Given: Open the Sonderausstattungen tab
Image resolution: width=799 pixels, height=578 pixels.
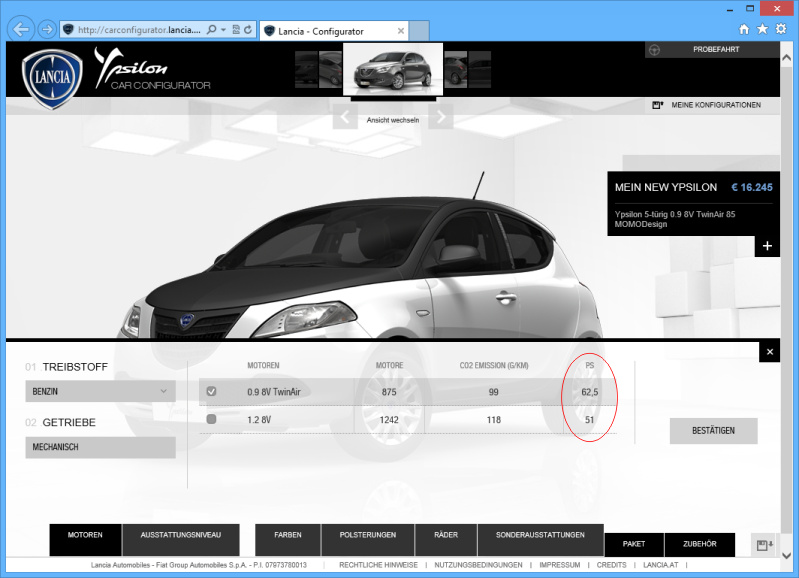Looking at the screenshot, I should 540,540.
